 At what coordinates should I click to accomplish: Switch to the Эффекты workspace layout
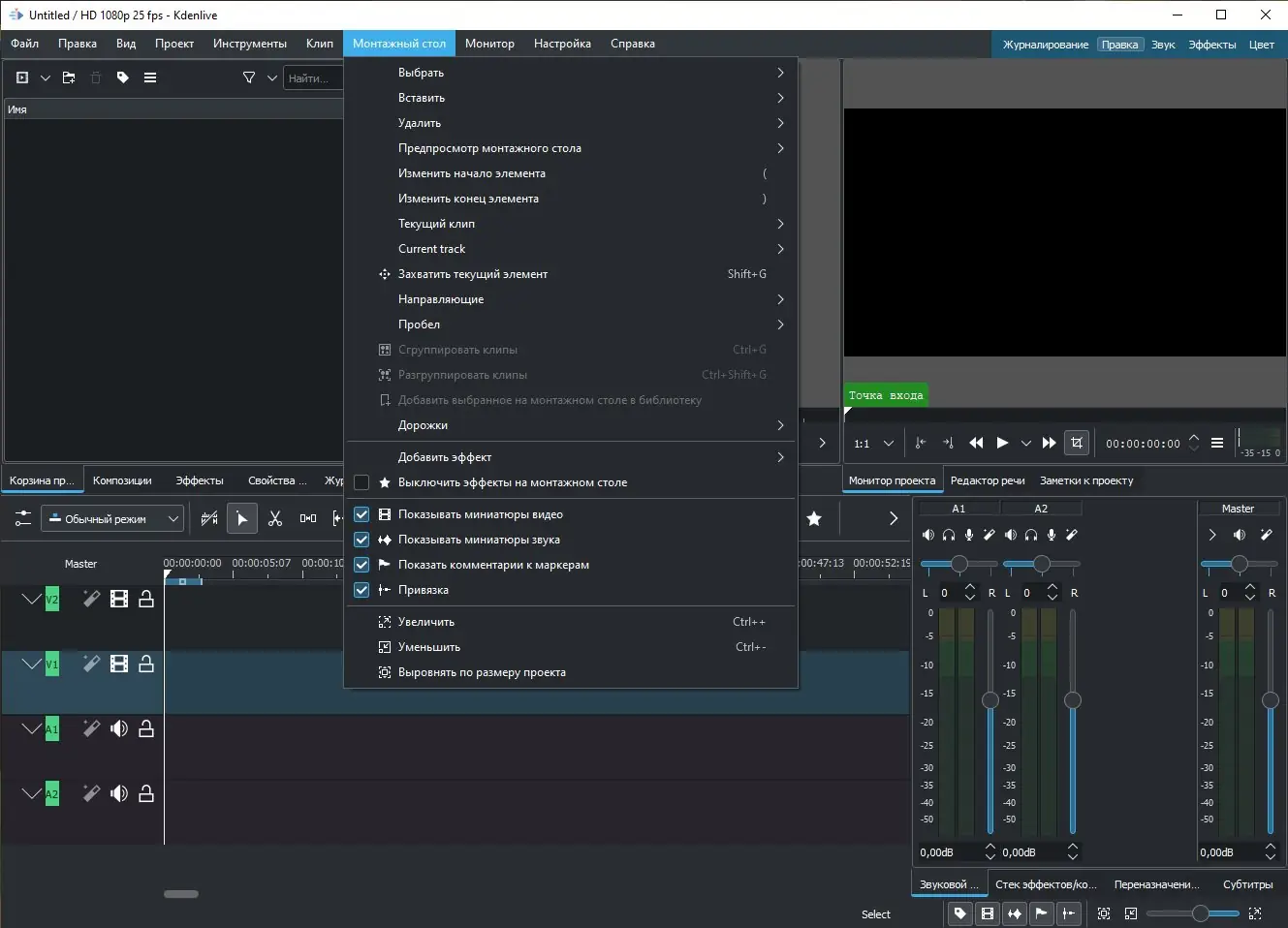(x=1211, y=45)
